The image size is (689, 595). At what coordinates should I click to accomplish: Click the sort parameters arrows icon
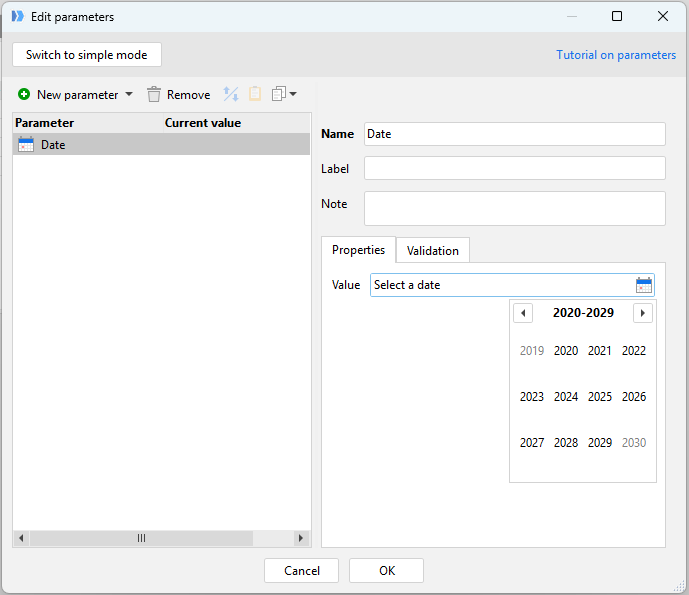click(x=231, y=94)
